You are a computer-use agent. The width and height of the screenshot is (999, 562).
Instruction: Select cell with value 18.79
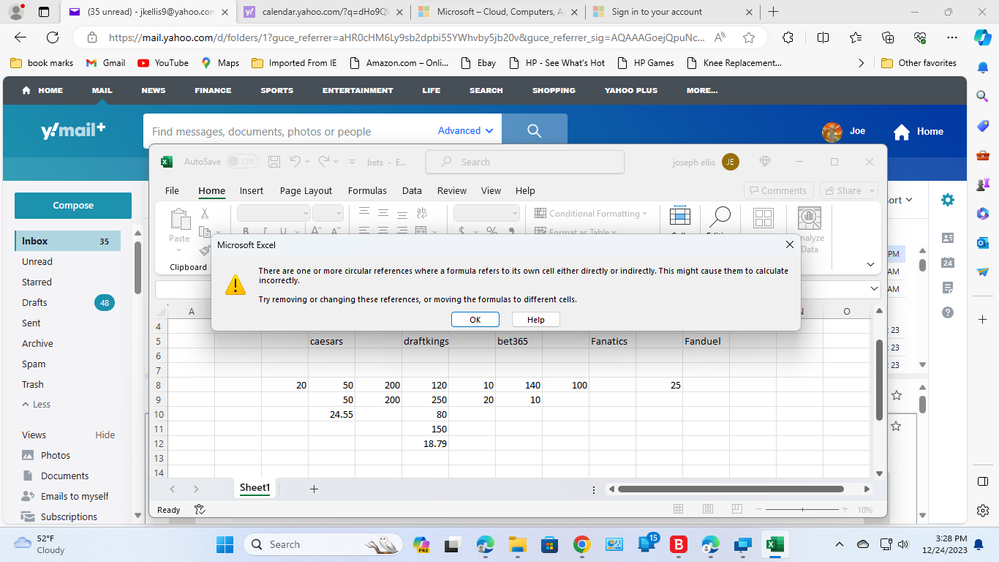click(x=425, y=443)
